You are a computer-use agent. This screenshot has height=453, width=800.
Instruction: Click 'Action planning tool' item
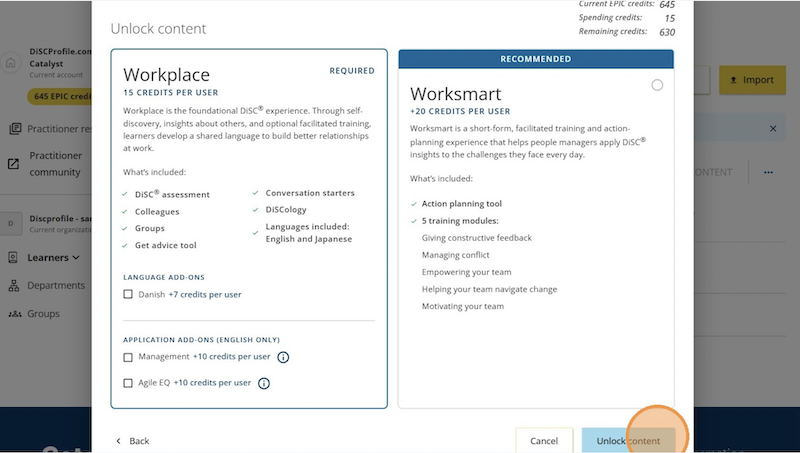pos(461,204)
